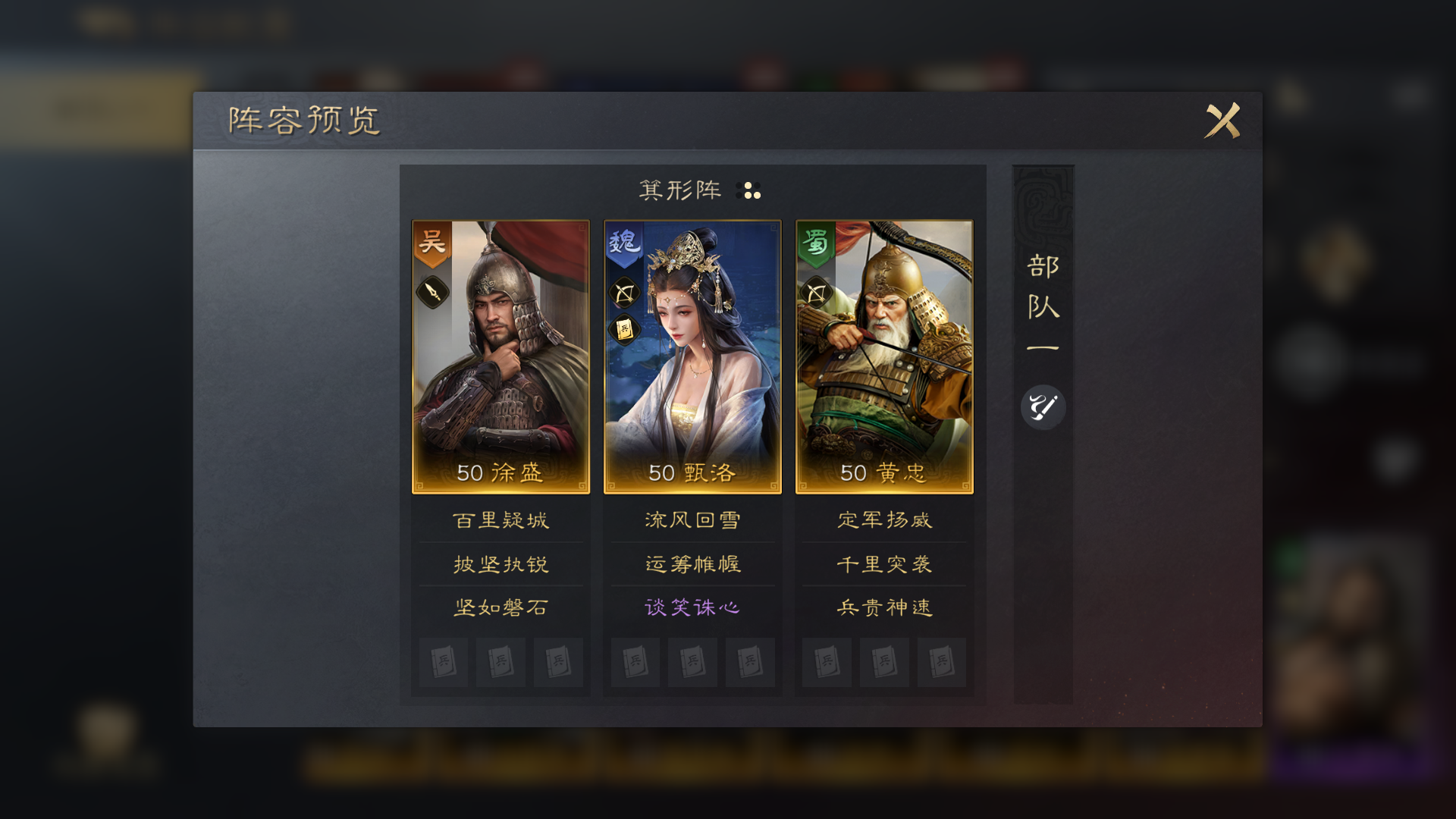
Task: Select the 运筹帷幄 skill
Action: pyautogui.click(x=692, y=564)
